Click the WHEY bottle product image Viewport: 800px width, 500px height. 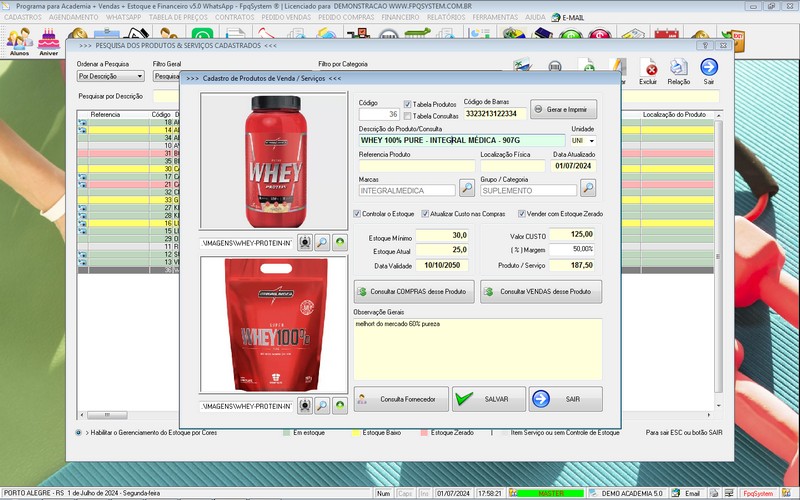pos(274,161)
